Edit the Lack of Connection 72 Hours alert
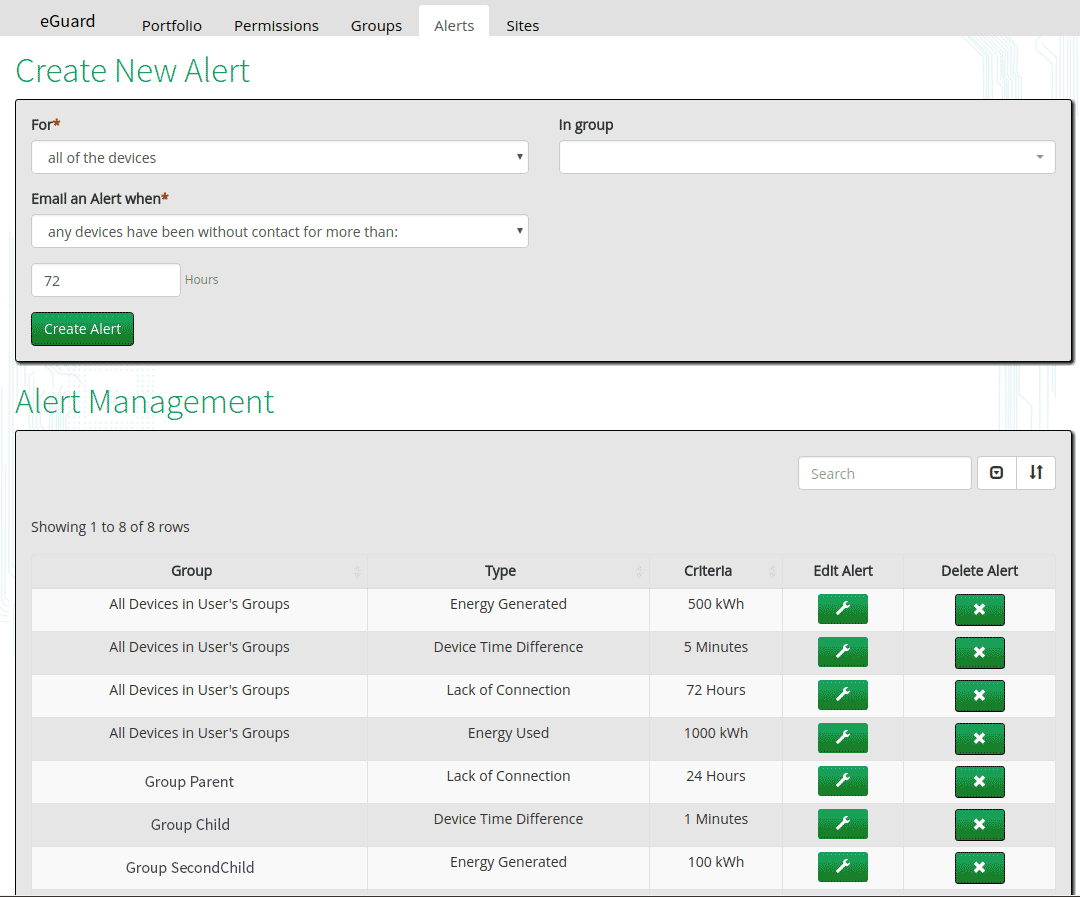 (x=842, y=694)
